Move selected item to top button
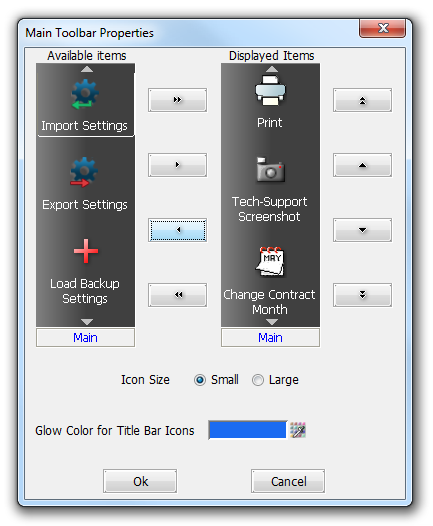The image size is (433, 526). [x=362, y=100]
